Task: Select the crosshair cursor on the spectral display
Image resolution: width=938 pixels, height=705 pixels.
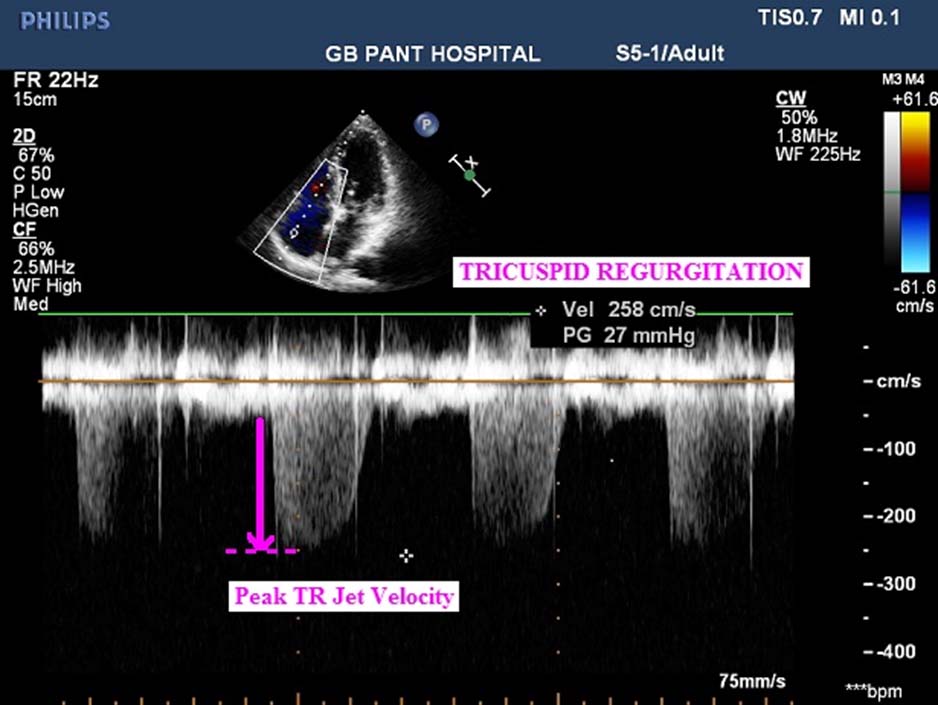Action: coord(407,556)
